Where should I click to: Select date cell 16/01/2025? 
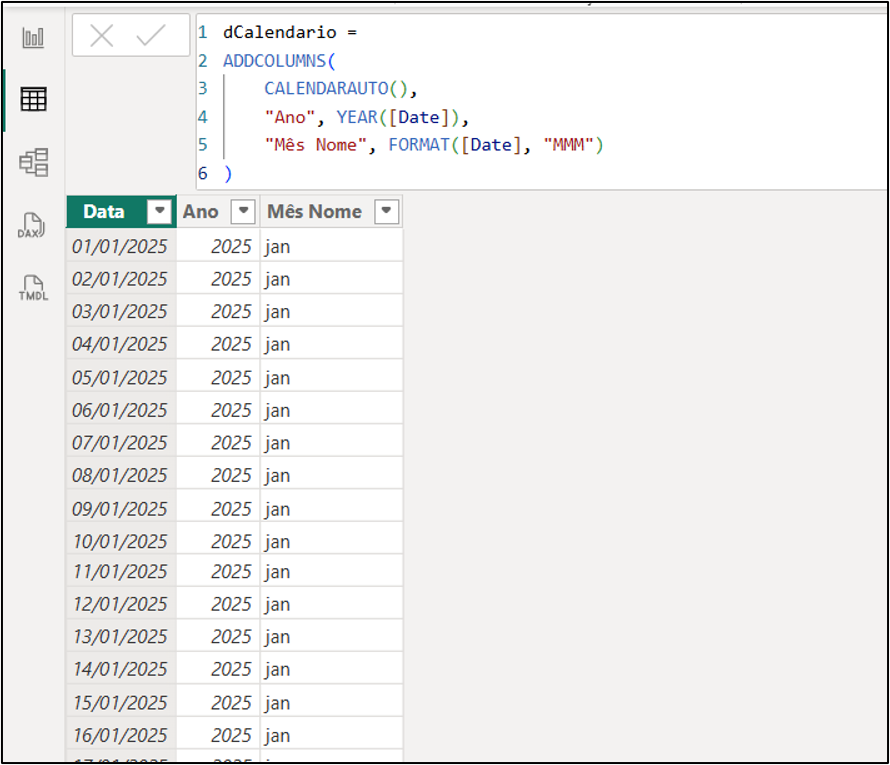(121, 734)
